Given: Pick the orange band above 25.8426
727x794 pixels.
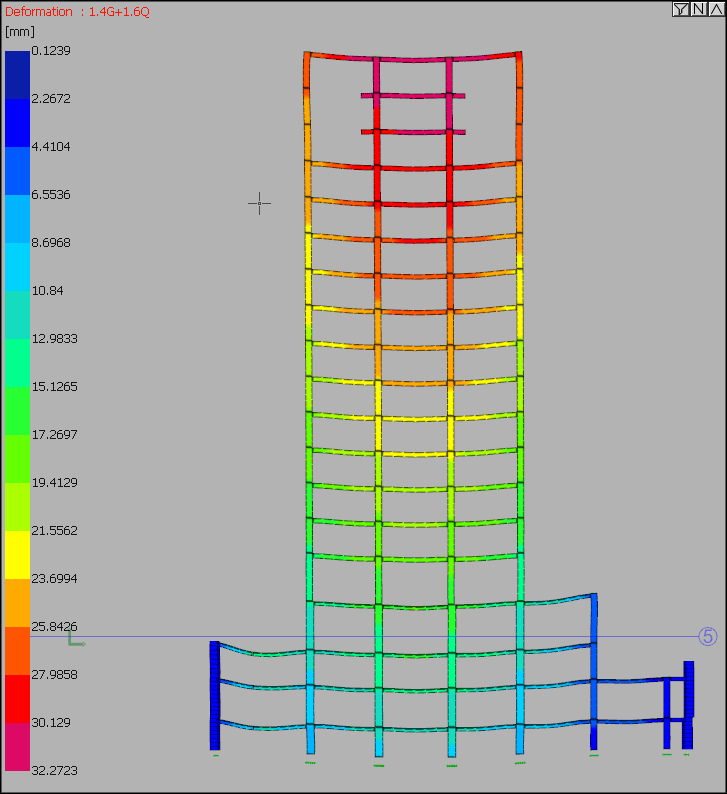Looking at the screenshot, I should [x=18, y=602].
